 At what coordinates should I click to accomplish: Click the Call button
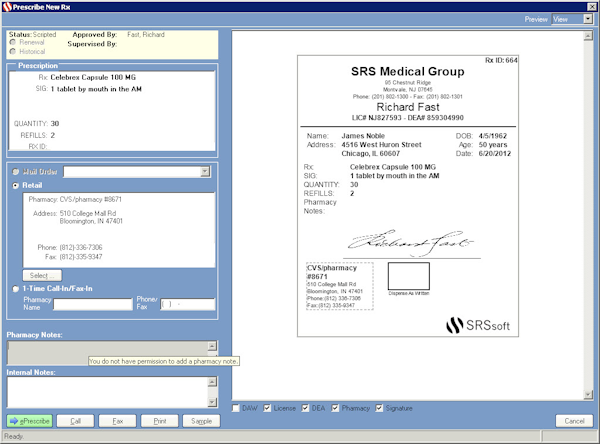tap(75, 421)
